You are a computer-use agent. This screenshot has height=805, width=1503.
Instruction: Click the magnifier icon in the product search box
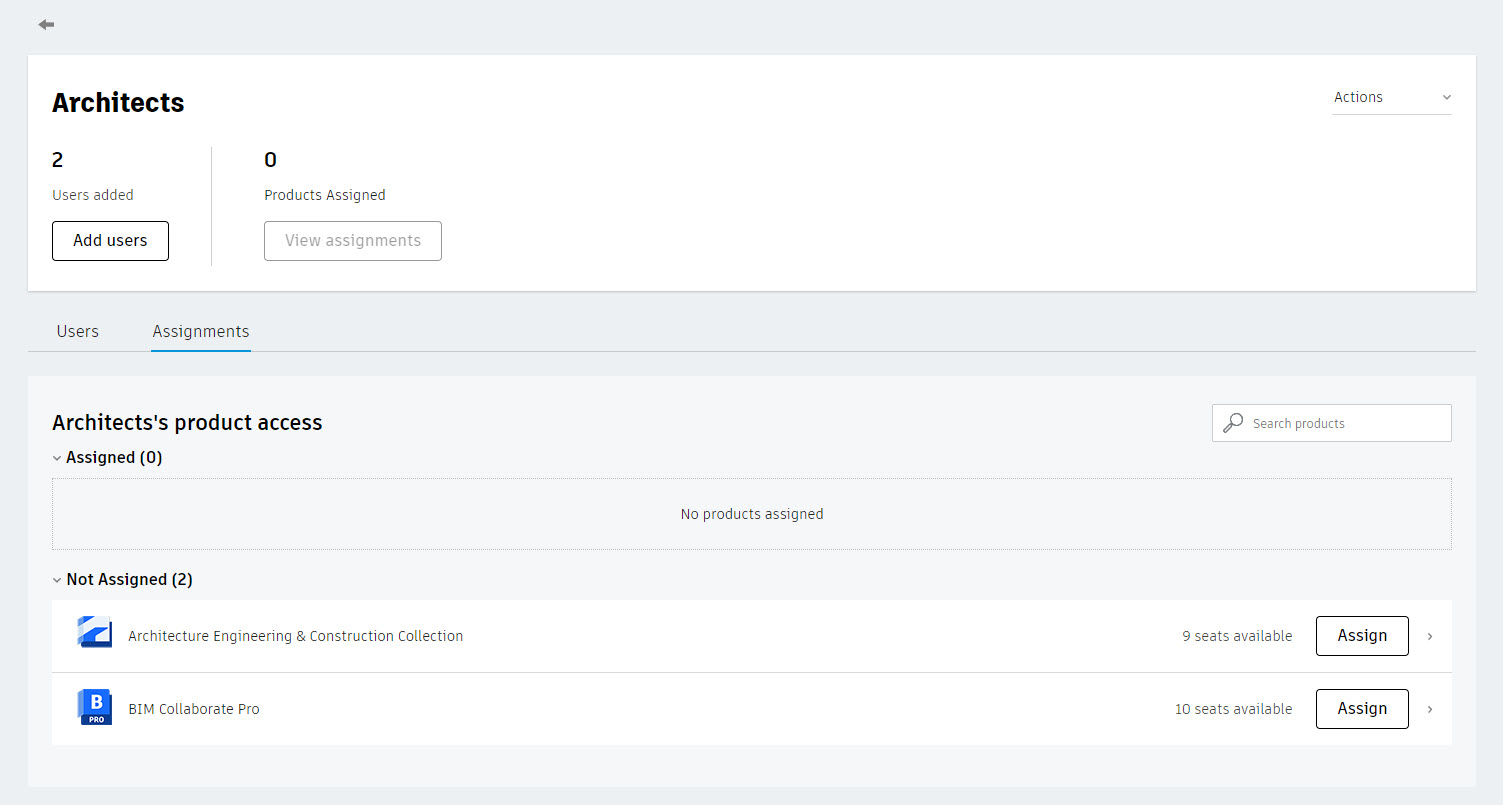[x=1233, y=423]
